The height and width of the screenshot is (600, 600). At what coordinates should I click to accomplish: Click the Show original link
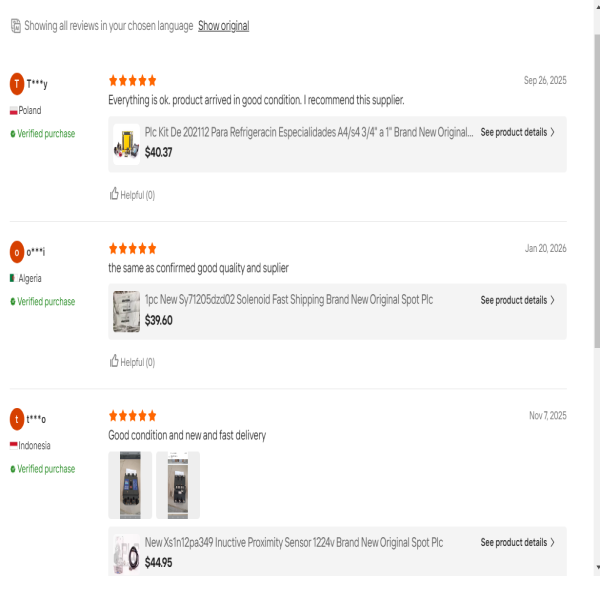coord(223,26)
